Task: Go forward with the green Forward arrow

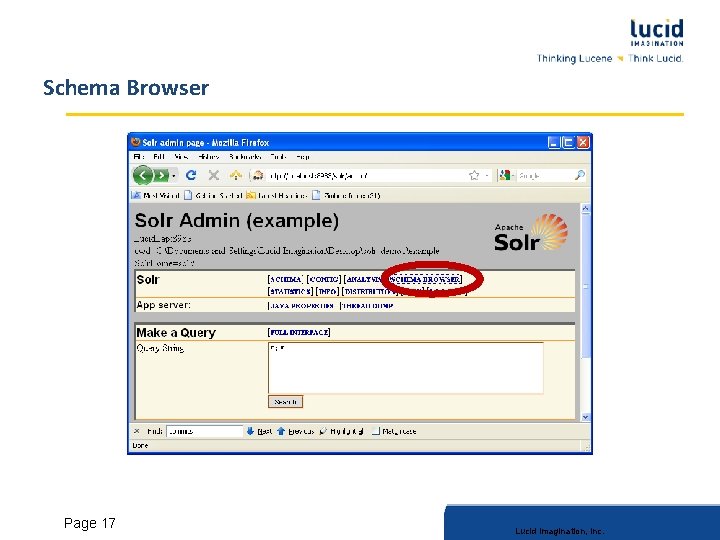Action: click(x=161, y=175)
